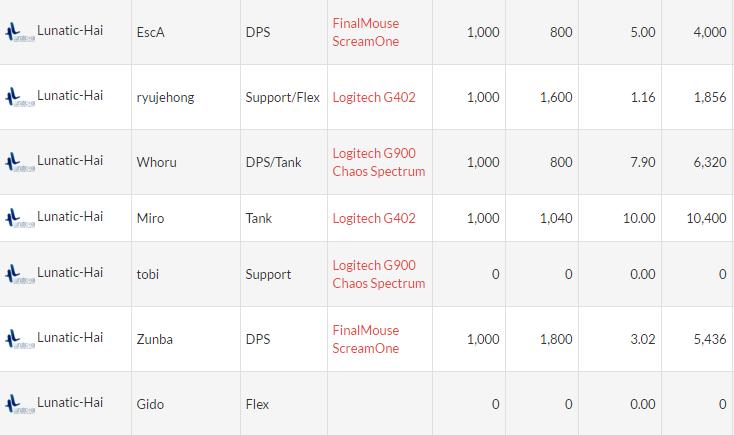Image resolution: width=734 pixels, height=435 pixels.
Task: Click Gido's Flex role cell
Action: [259, 404]
